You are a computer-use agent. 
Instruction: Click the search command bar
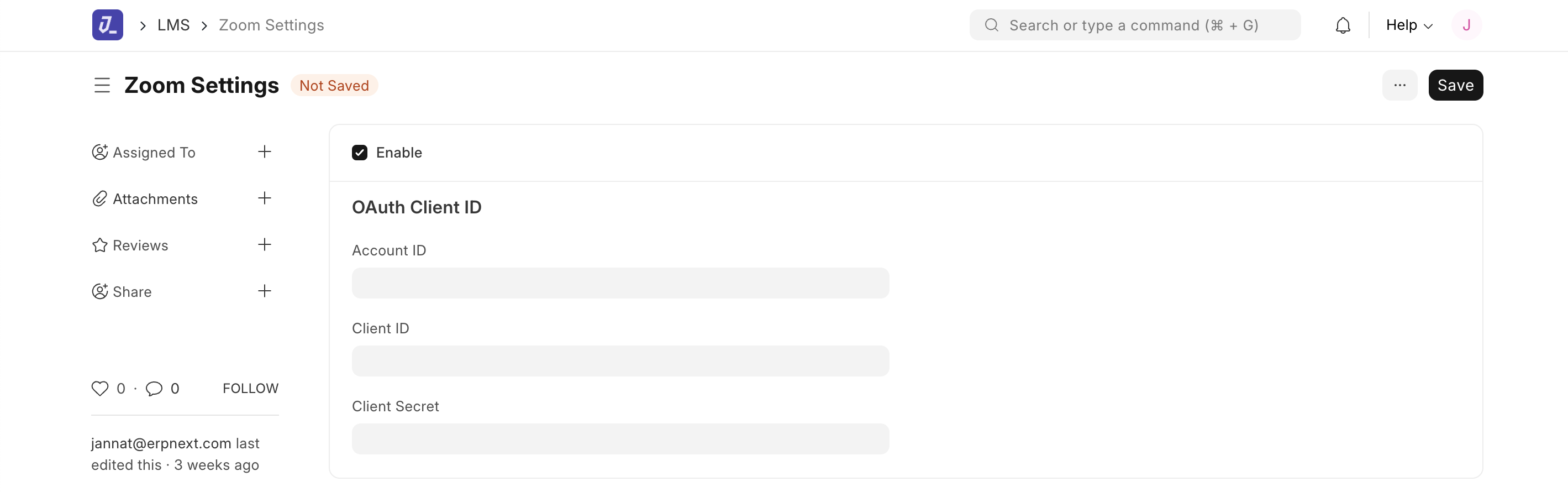coord(1135,25)
